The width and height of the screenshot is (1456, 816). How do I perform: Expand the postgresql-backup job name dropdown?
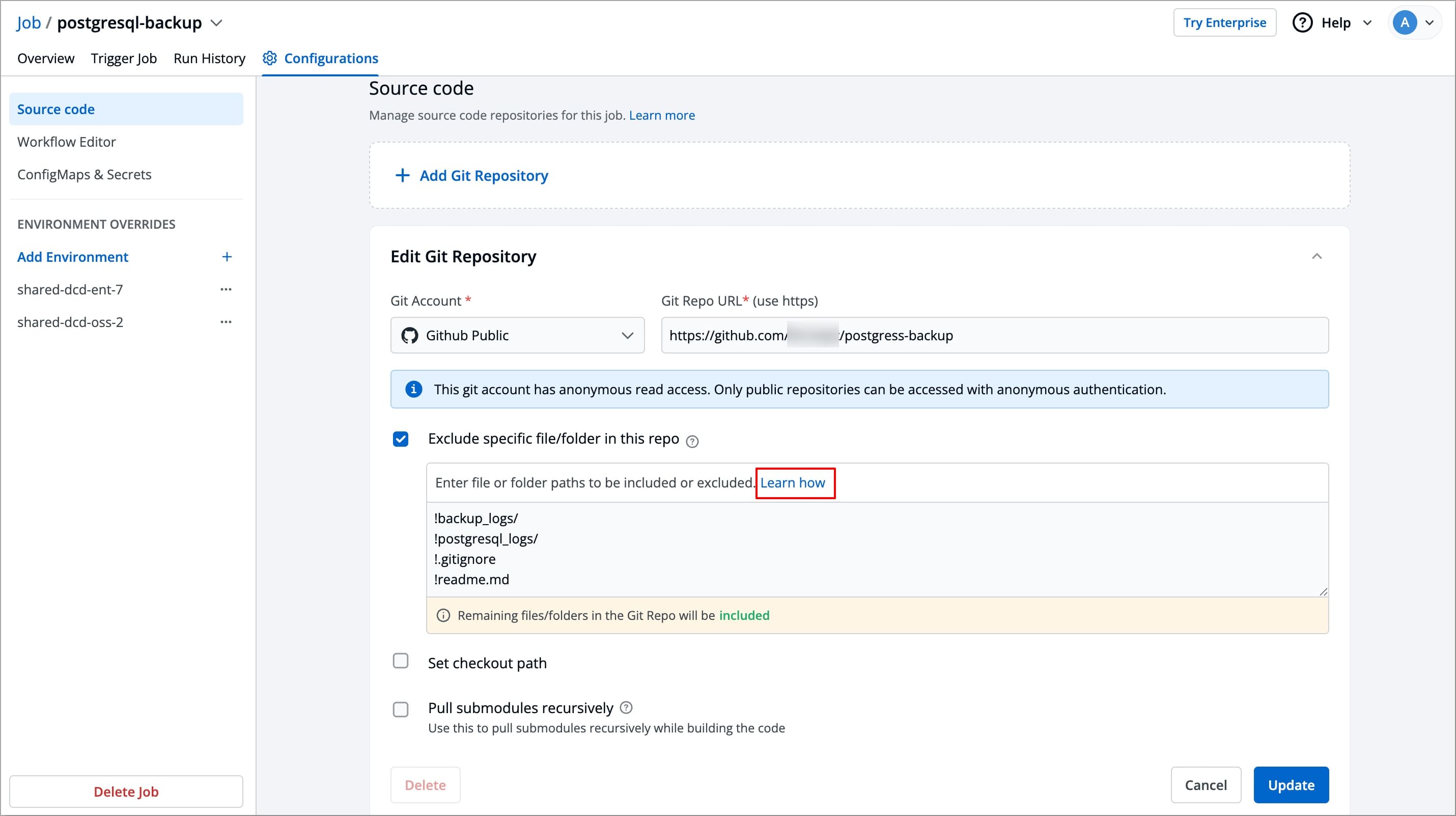point(216,23)
